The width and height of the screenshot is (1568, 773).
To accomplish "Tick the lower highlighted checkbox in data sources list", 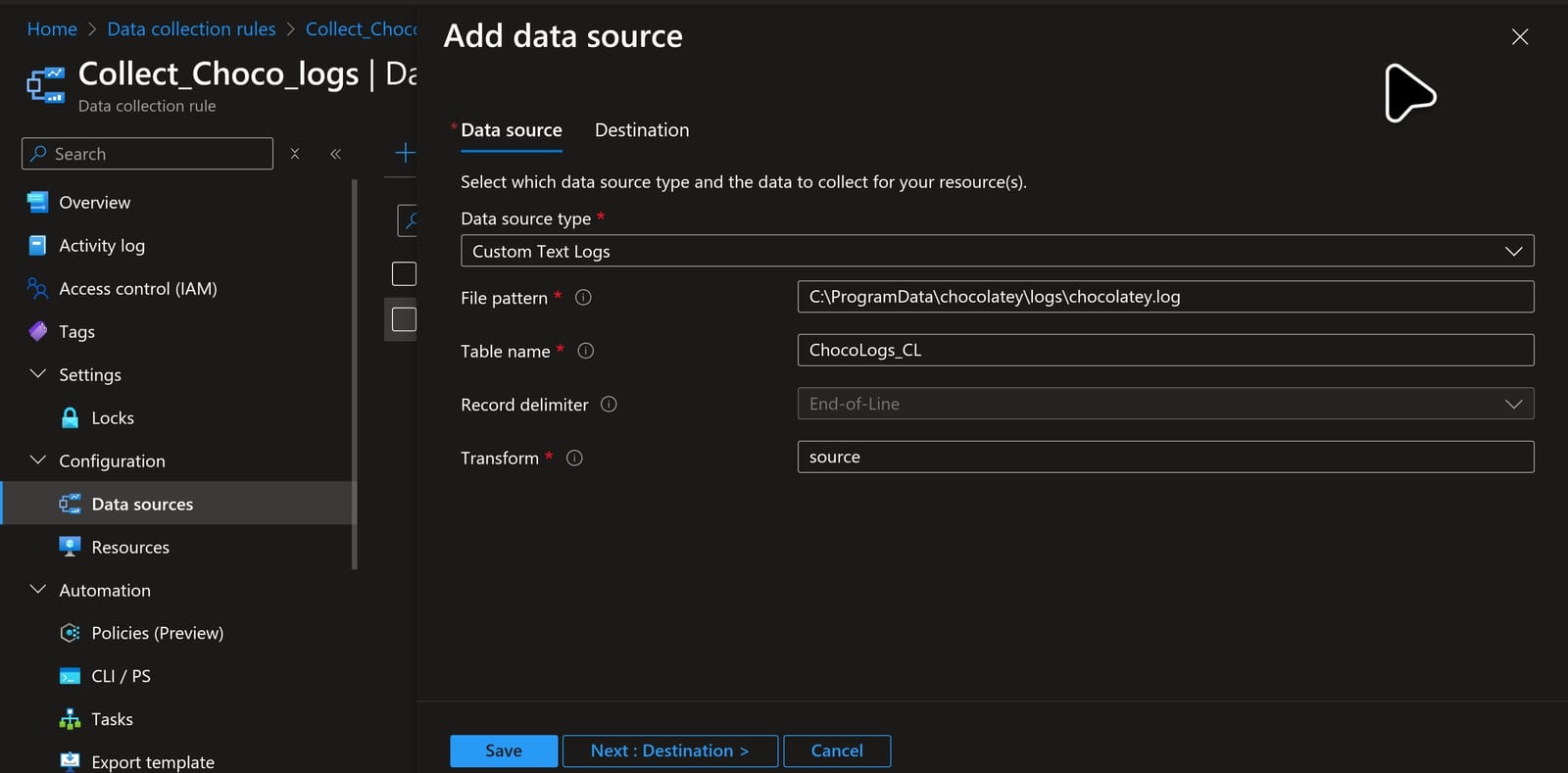I will coord(404,319).
